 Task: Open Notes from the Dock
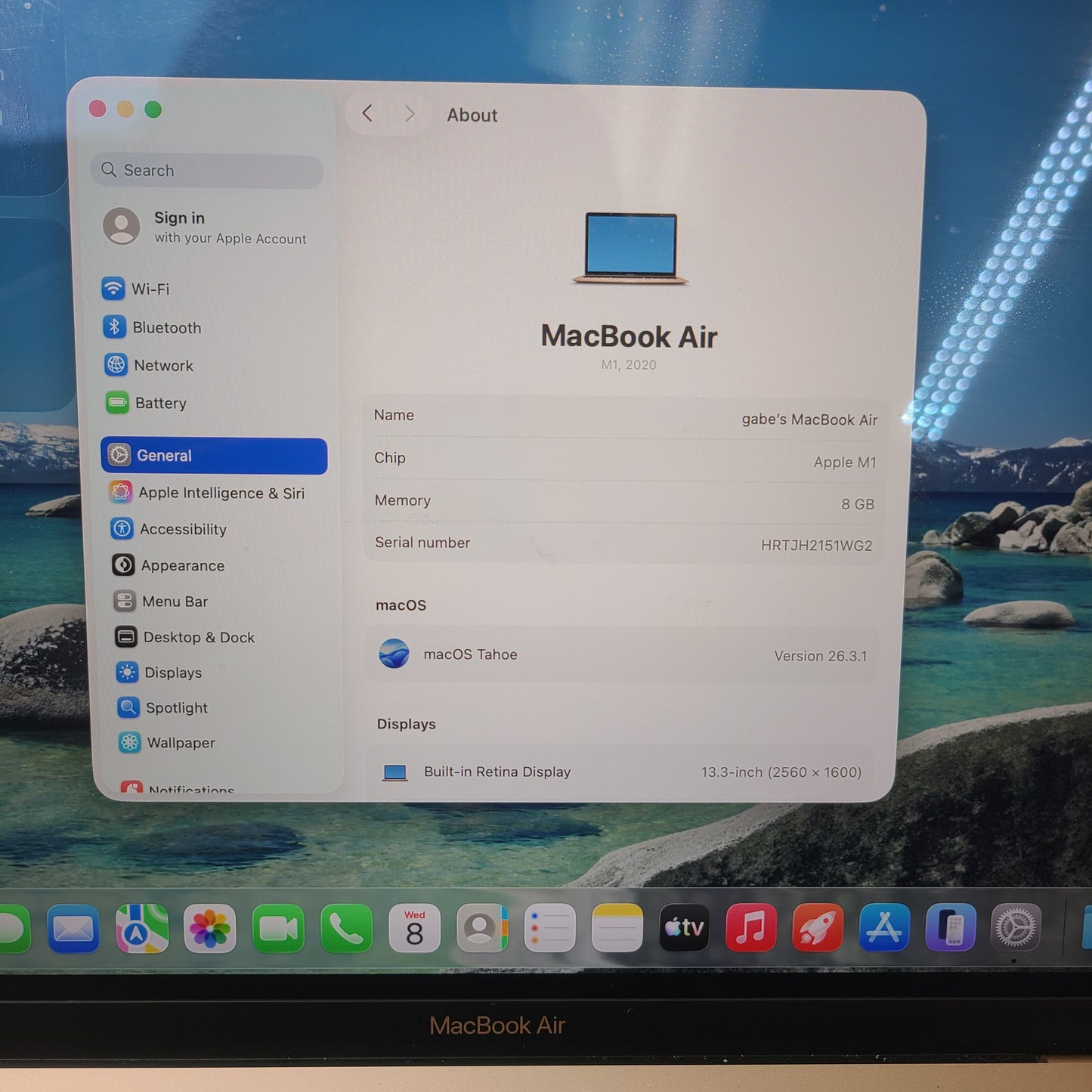617,928
